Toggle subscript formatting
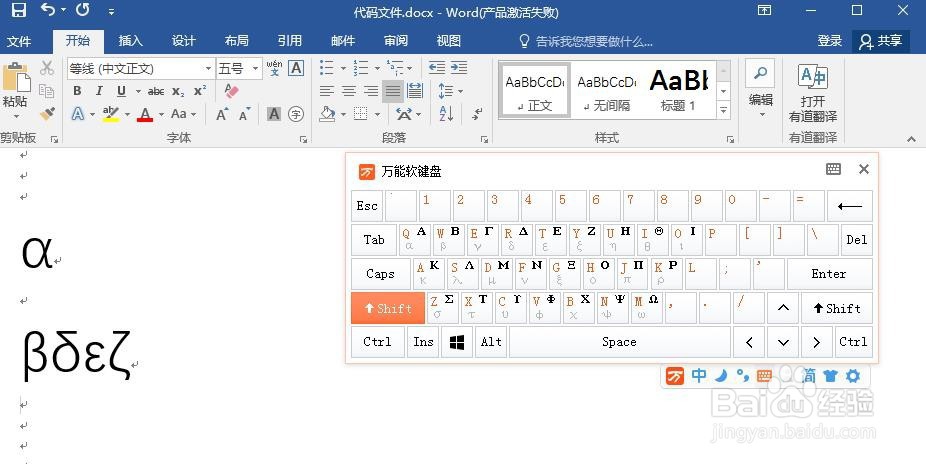 pos(178,91)
